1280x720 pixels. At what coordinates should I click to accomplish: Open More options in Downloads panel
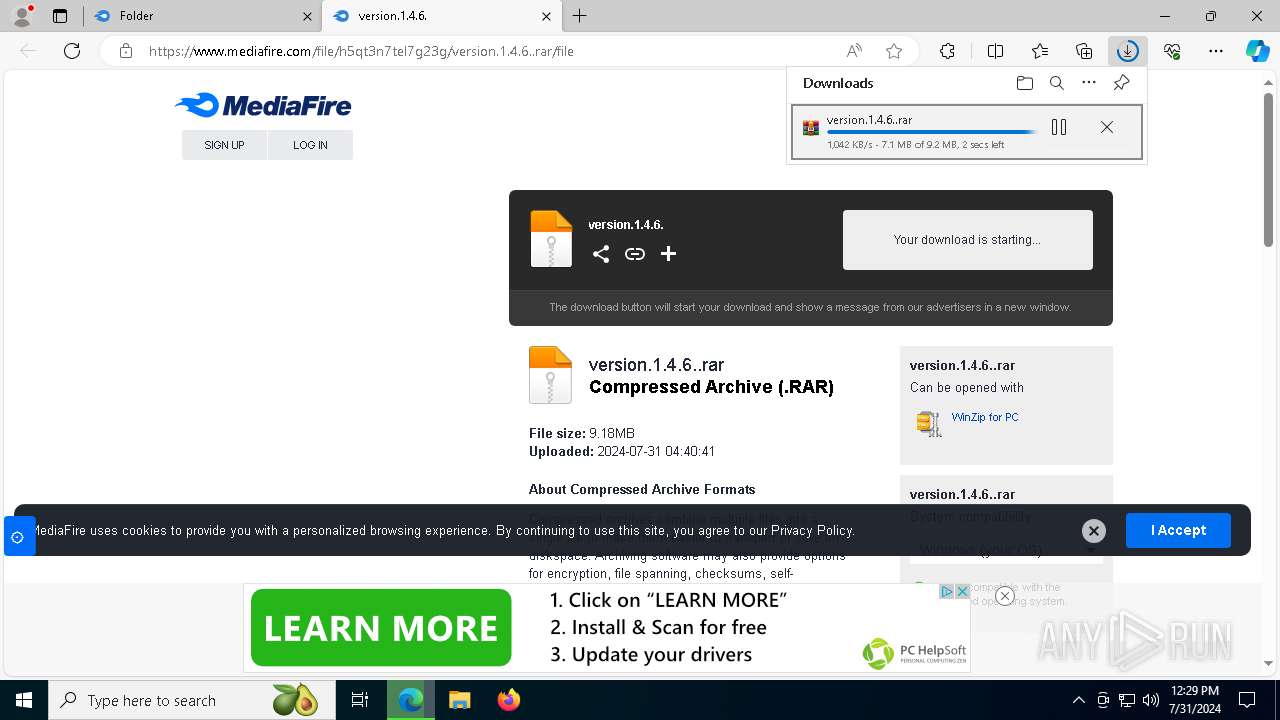[x=1089, y=83]
